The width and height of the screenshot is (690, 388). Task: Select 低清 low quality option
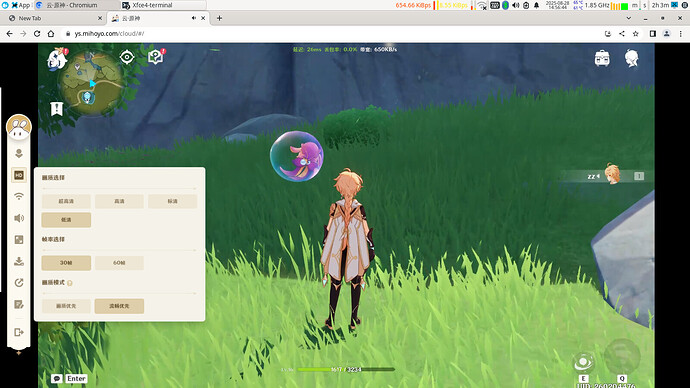66,220
